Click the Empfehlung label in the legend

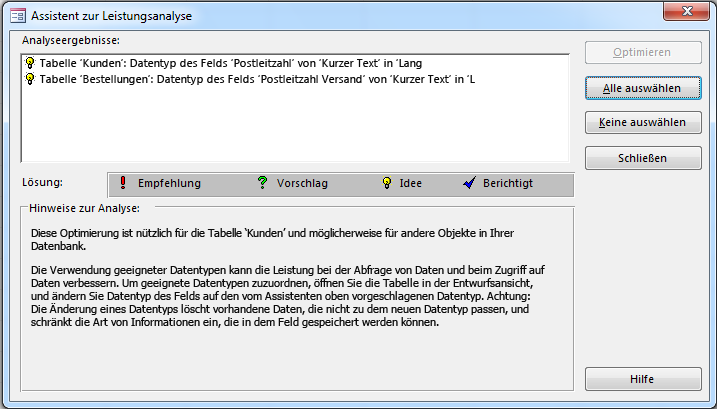click(169, 183)
